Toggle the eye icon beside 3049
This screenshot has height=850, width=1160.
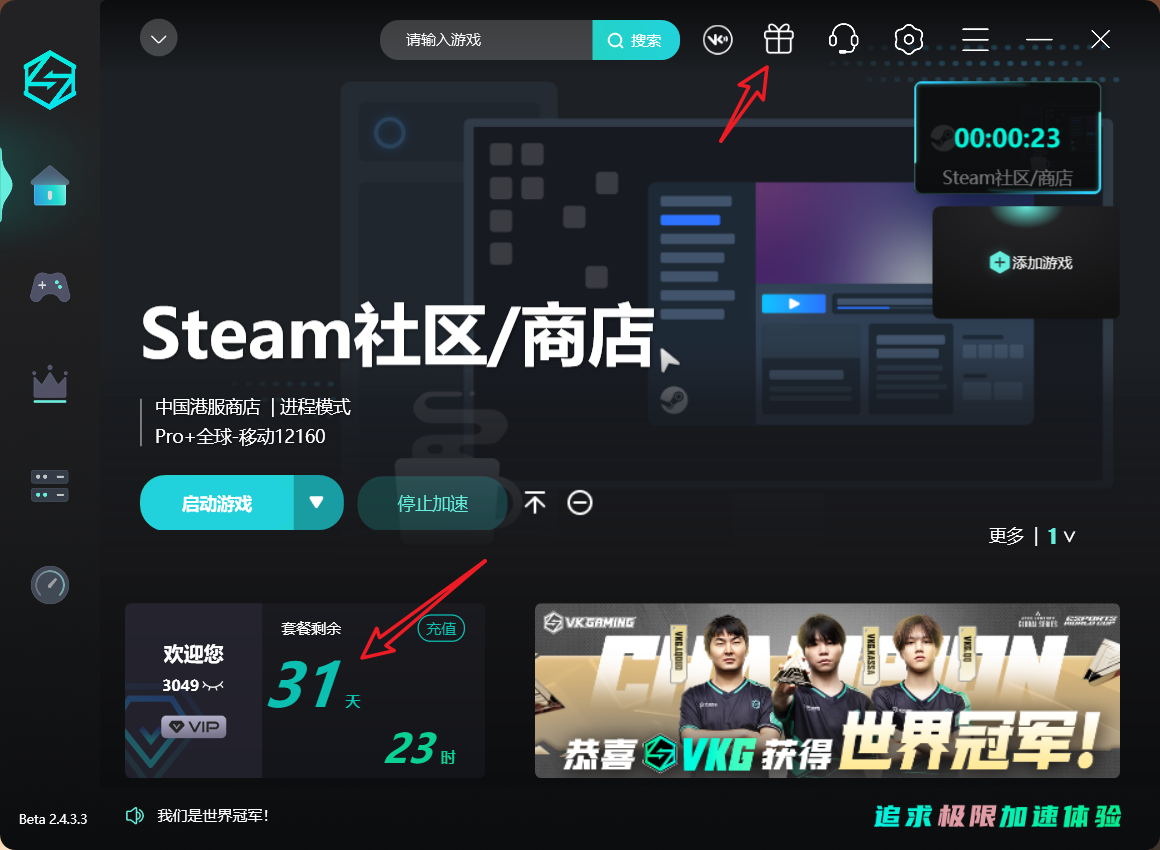tap(213, 686)
